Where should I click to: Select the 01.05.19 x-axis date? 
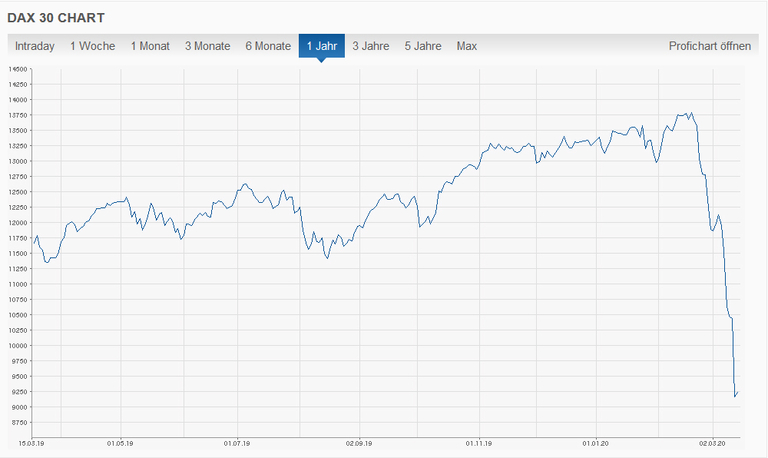119,442
